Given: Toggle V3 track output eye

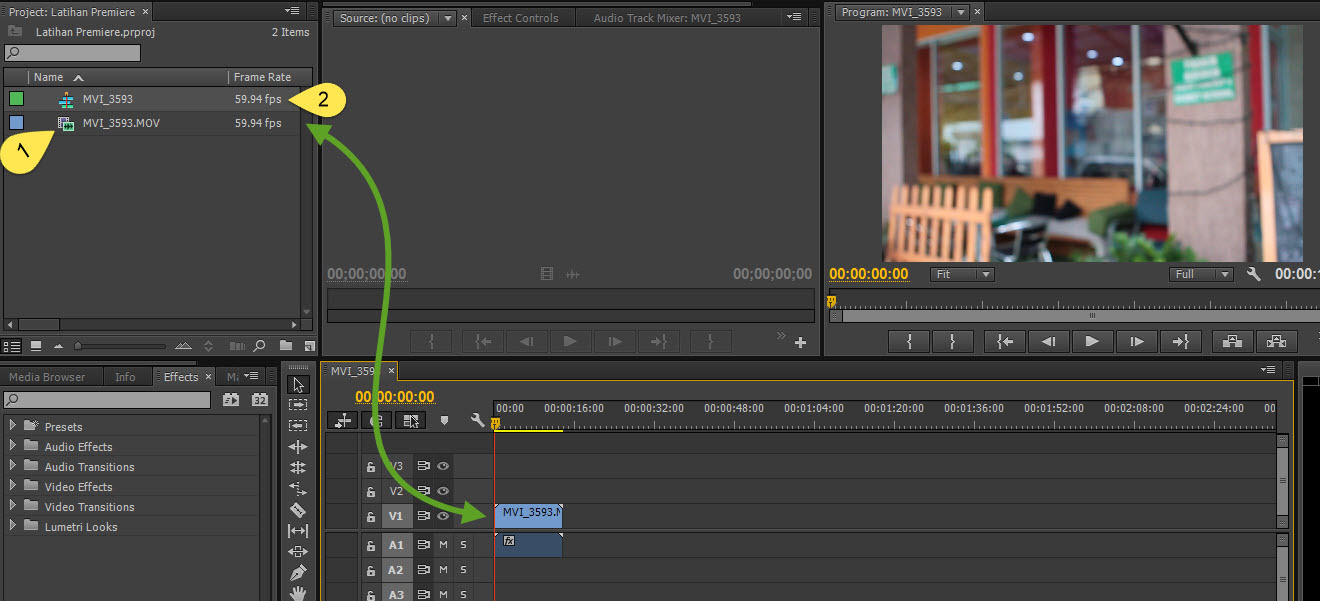Looking at the screenshot, I should click(442, 466).
